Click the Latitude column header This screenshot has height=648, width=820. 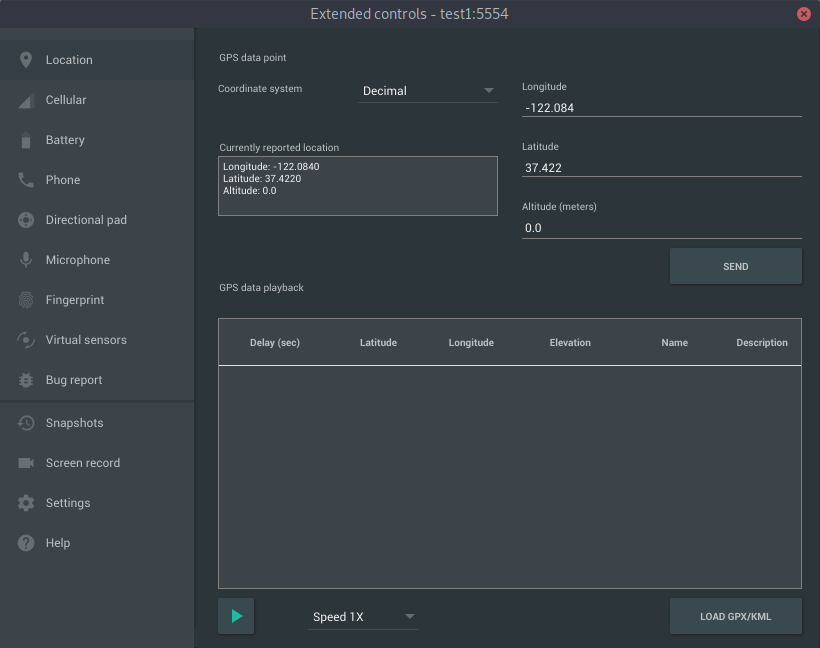click(378, 343)
